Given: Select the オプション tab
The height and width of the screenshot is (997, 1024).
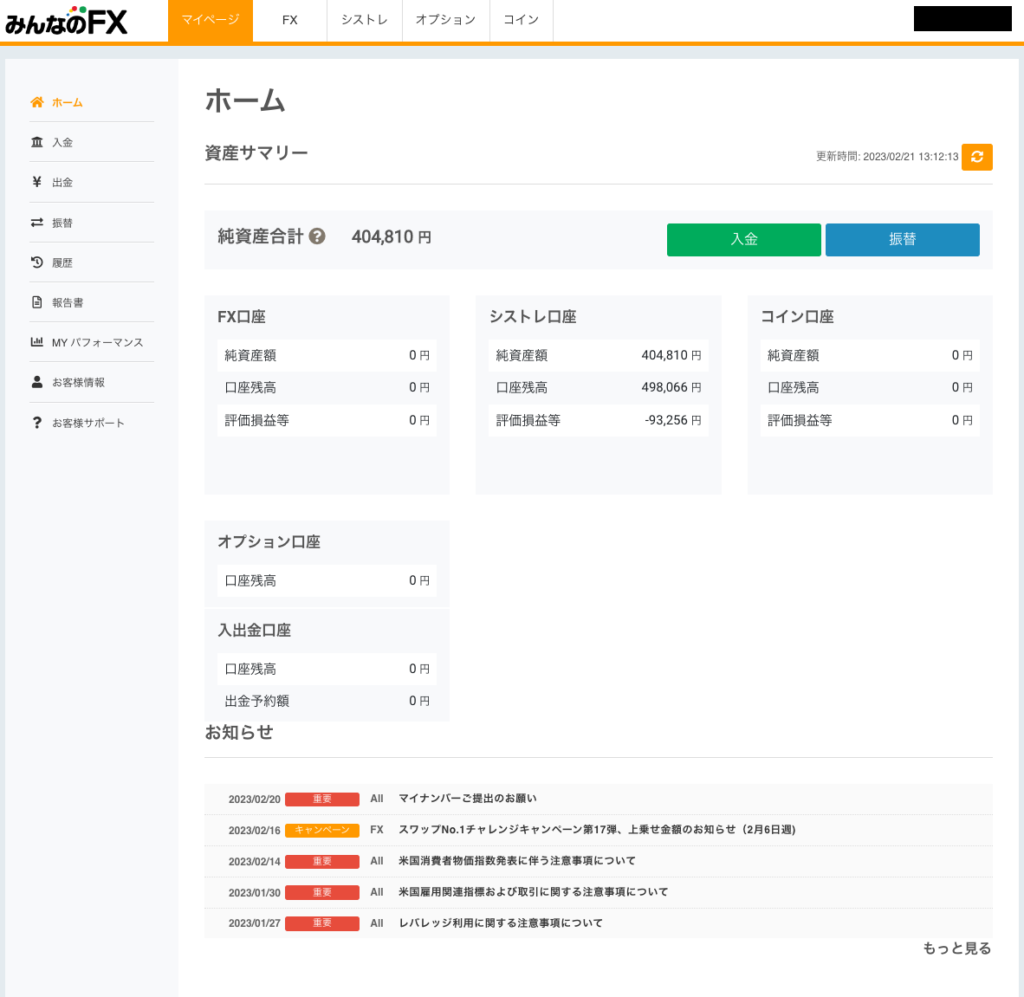Looking at the screenshot, I should [445, 20].
